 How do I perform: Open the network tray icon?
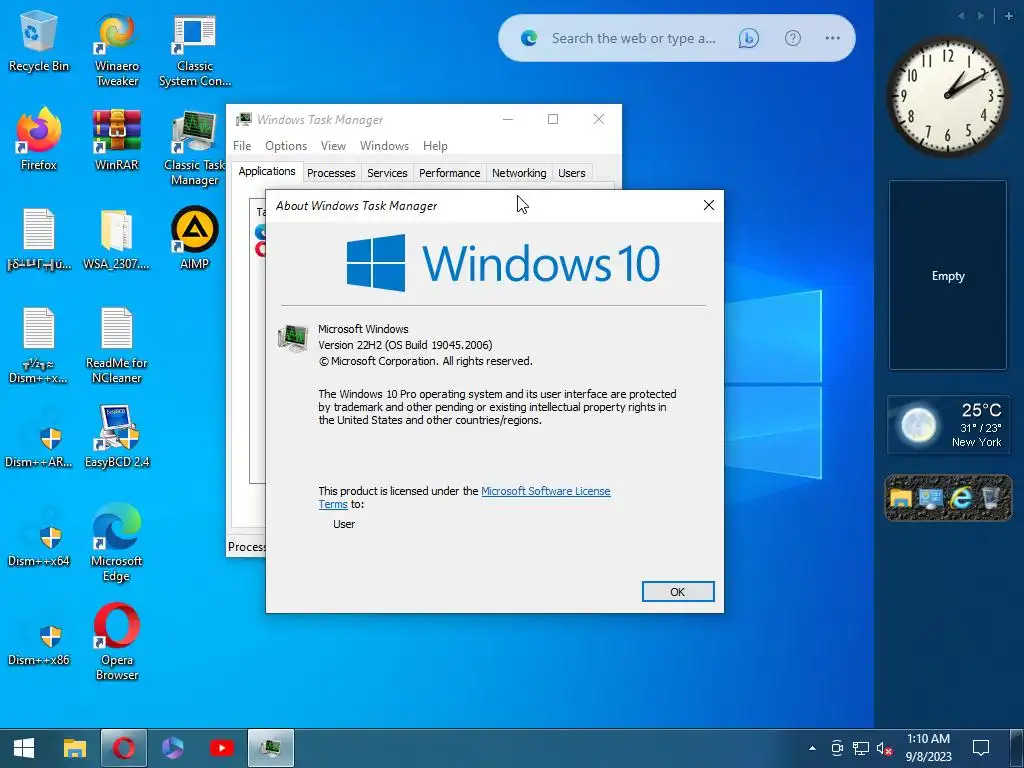tap(861, 748)
